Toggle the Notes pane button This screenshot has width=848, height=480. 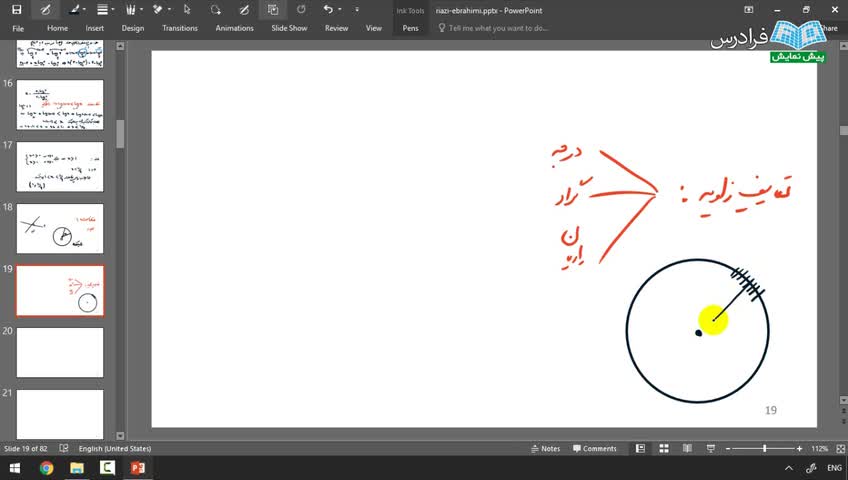click(x=545, y=449)
